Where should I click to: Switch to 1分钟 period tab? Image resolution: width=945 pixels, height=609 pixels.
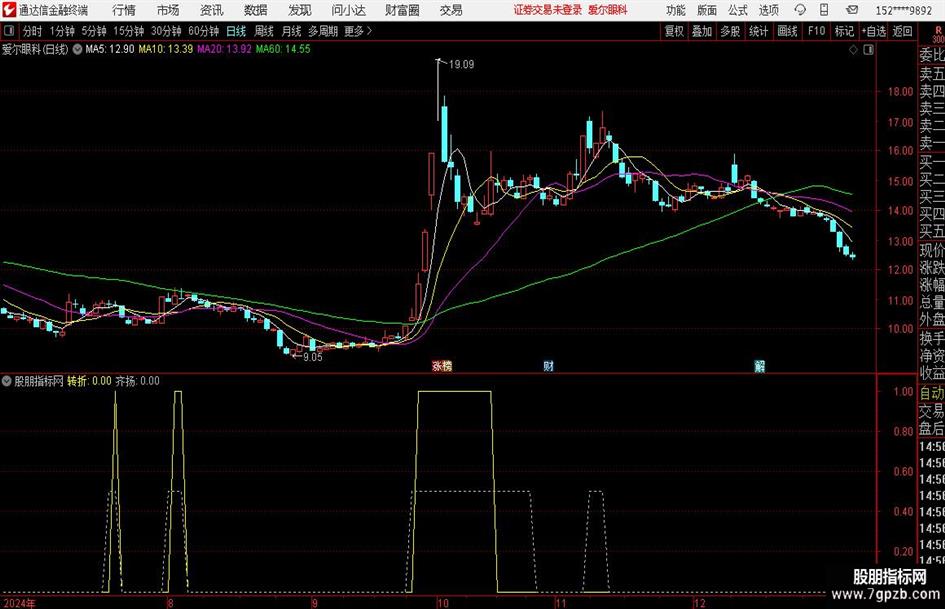click(x=62, y=31)
